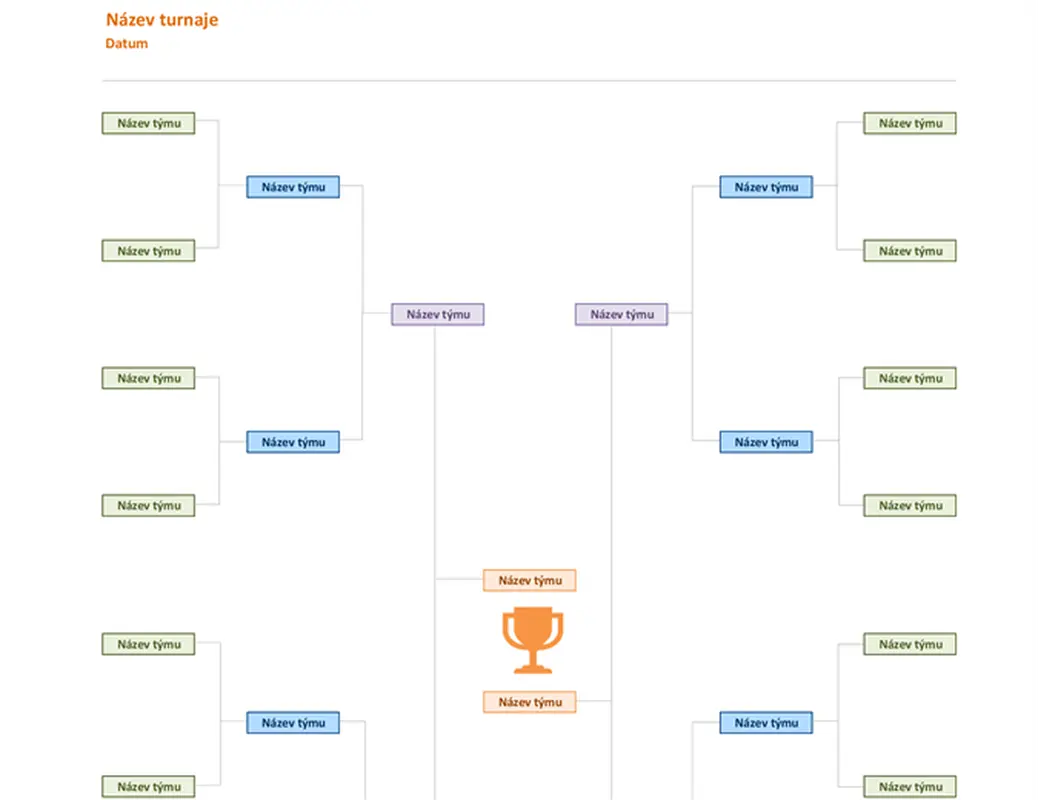Screen dimensions: 1038x800
Task: Click the topmost green team box in right column
Action: [910, 123]
